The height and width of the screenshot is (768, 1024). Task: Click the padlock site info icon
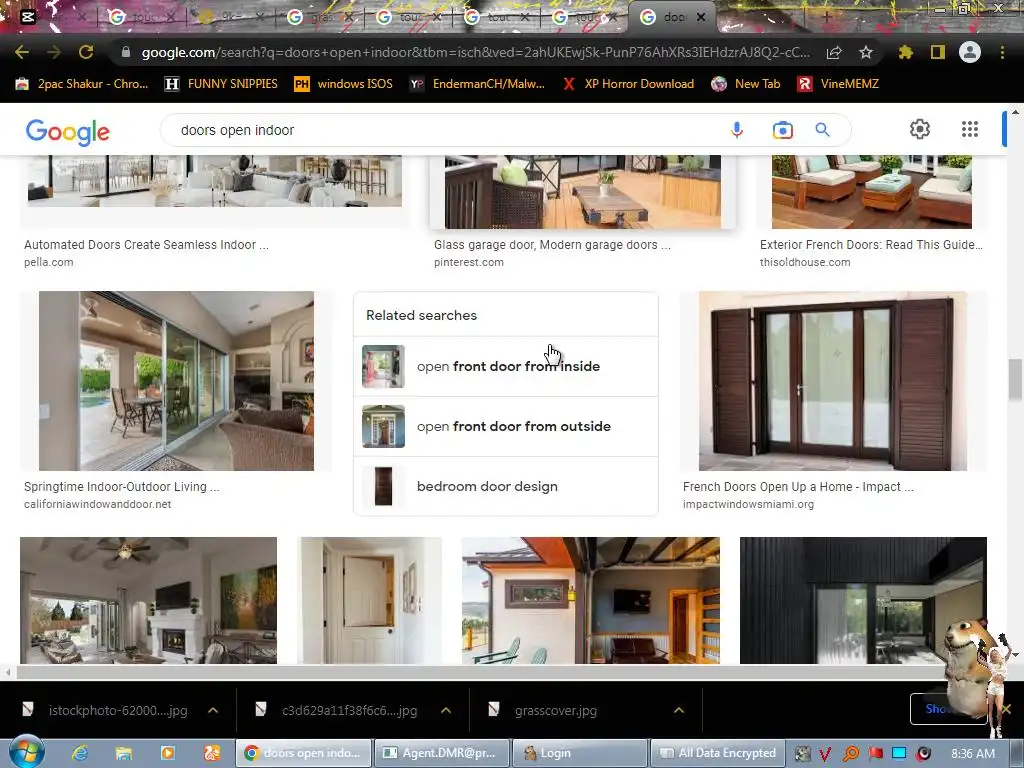[126, 52]
